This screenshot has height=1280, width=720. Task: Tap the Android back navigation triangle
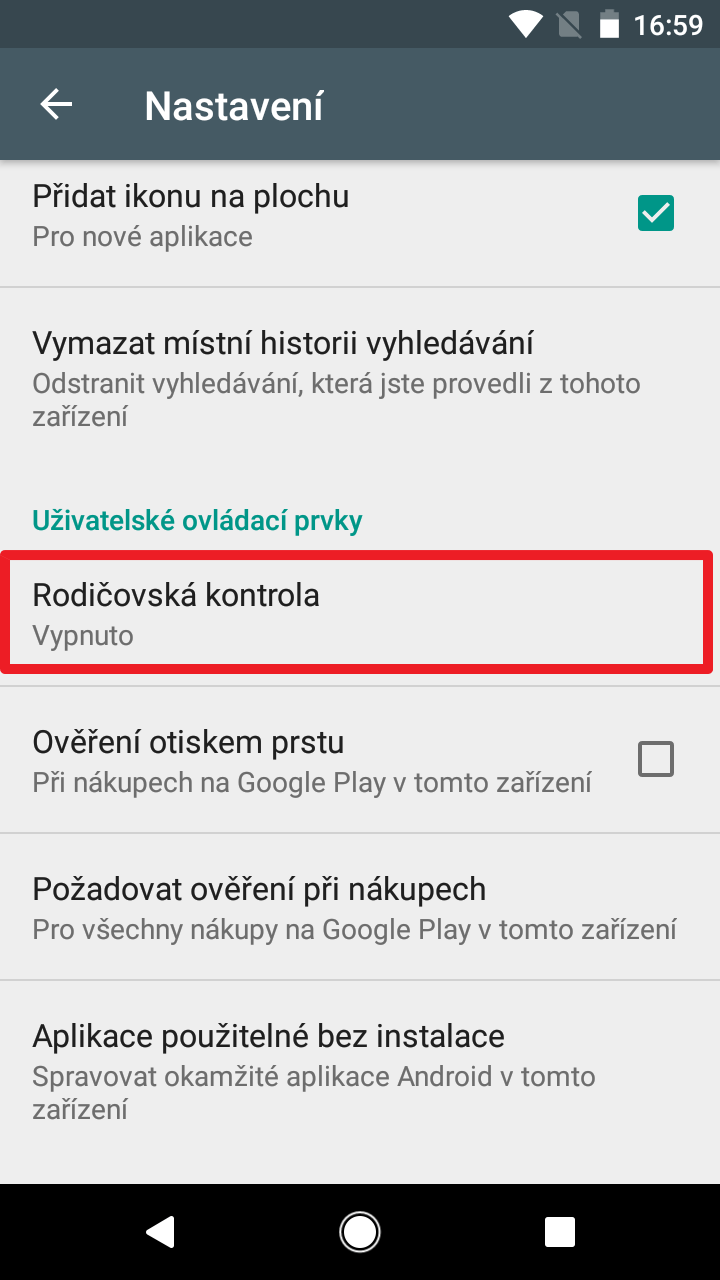[x=160, y=1231]
